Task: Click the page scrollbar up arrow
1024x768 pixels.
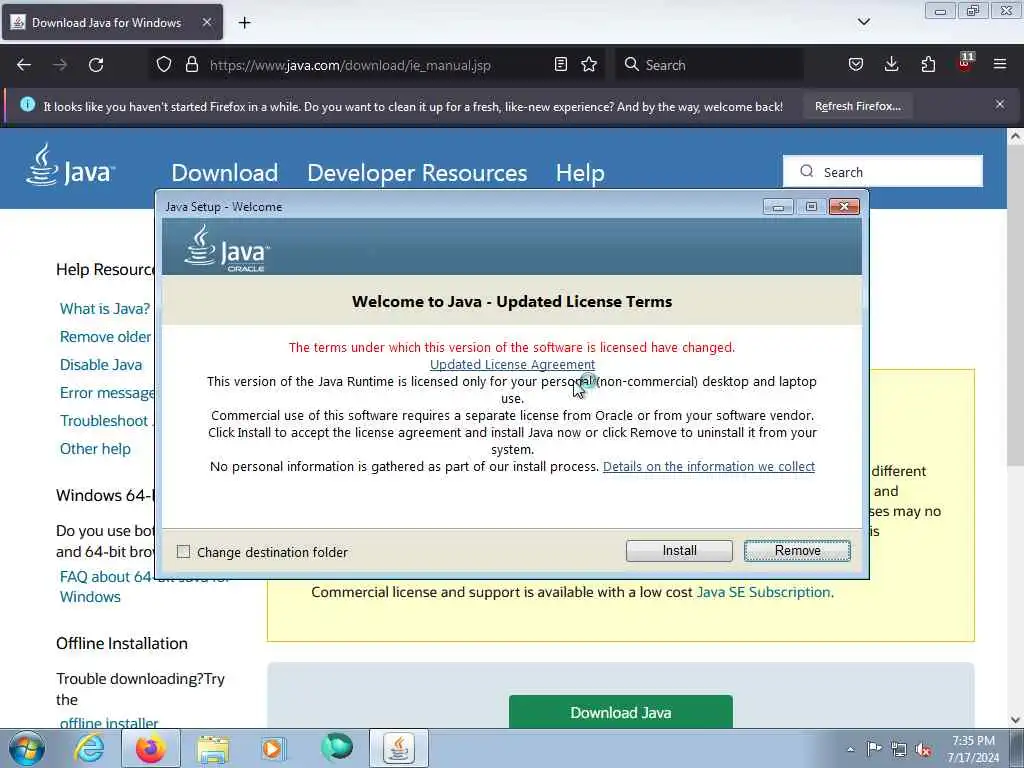Action: (1015, 137)
